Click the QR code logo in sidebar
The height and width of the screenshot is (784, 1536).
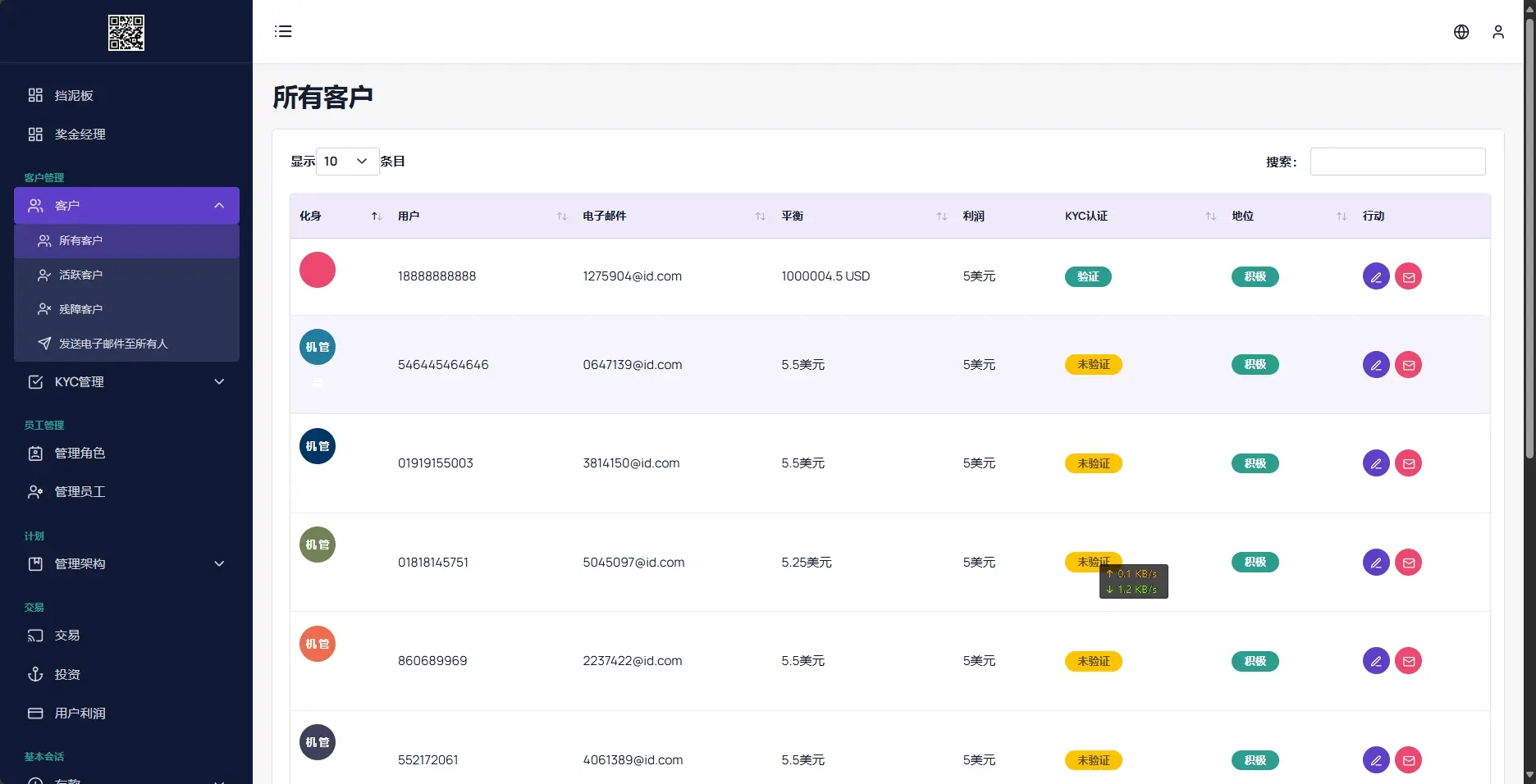click(126, 33)
